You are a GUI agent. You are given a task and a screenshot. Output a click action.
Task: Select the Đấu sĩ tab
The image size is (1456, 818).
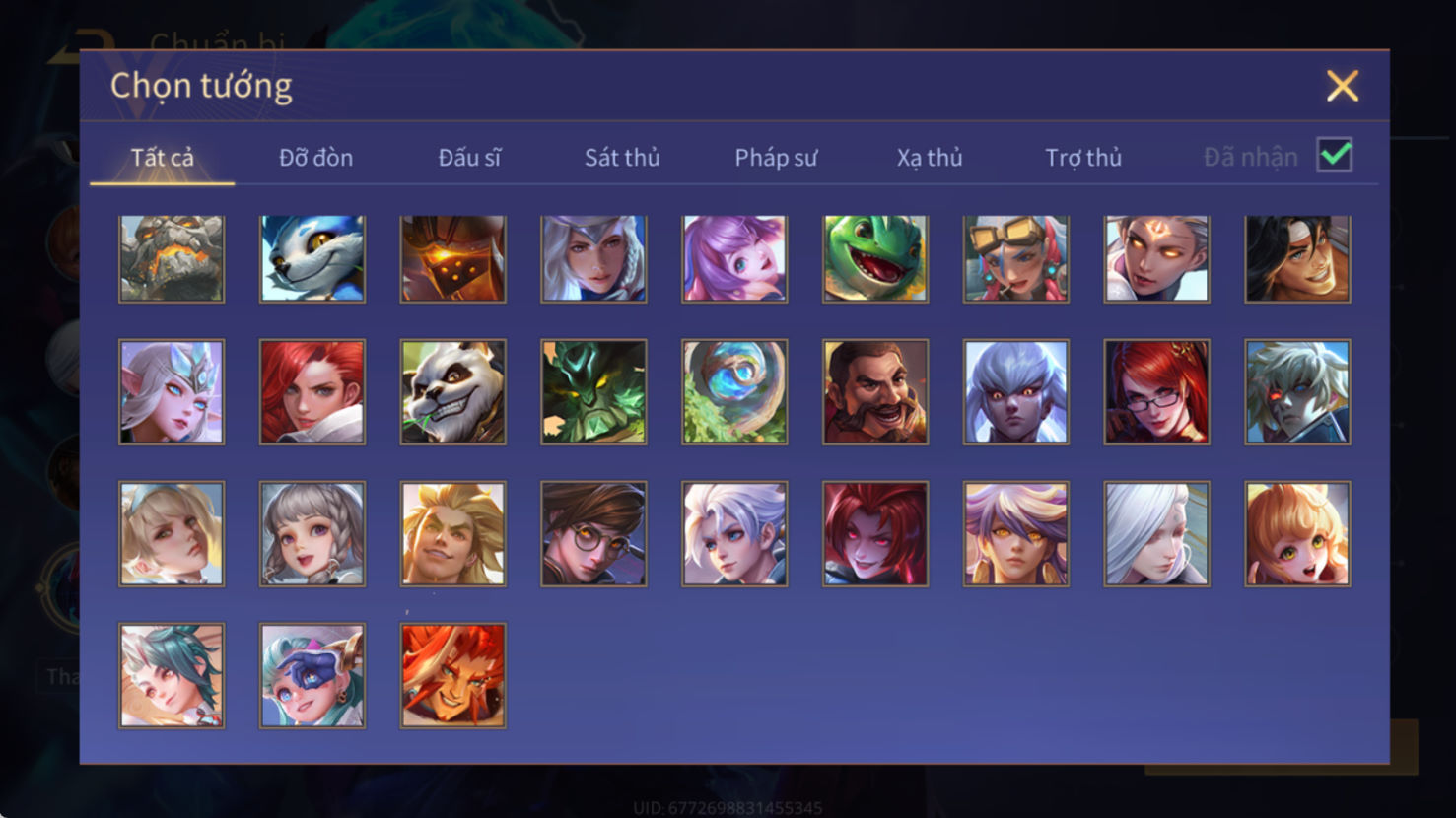pos(469,158)
